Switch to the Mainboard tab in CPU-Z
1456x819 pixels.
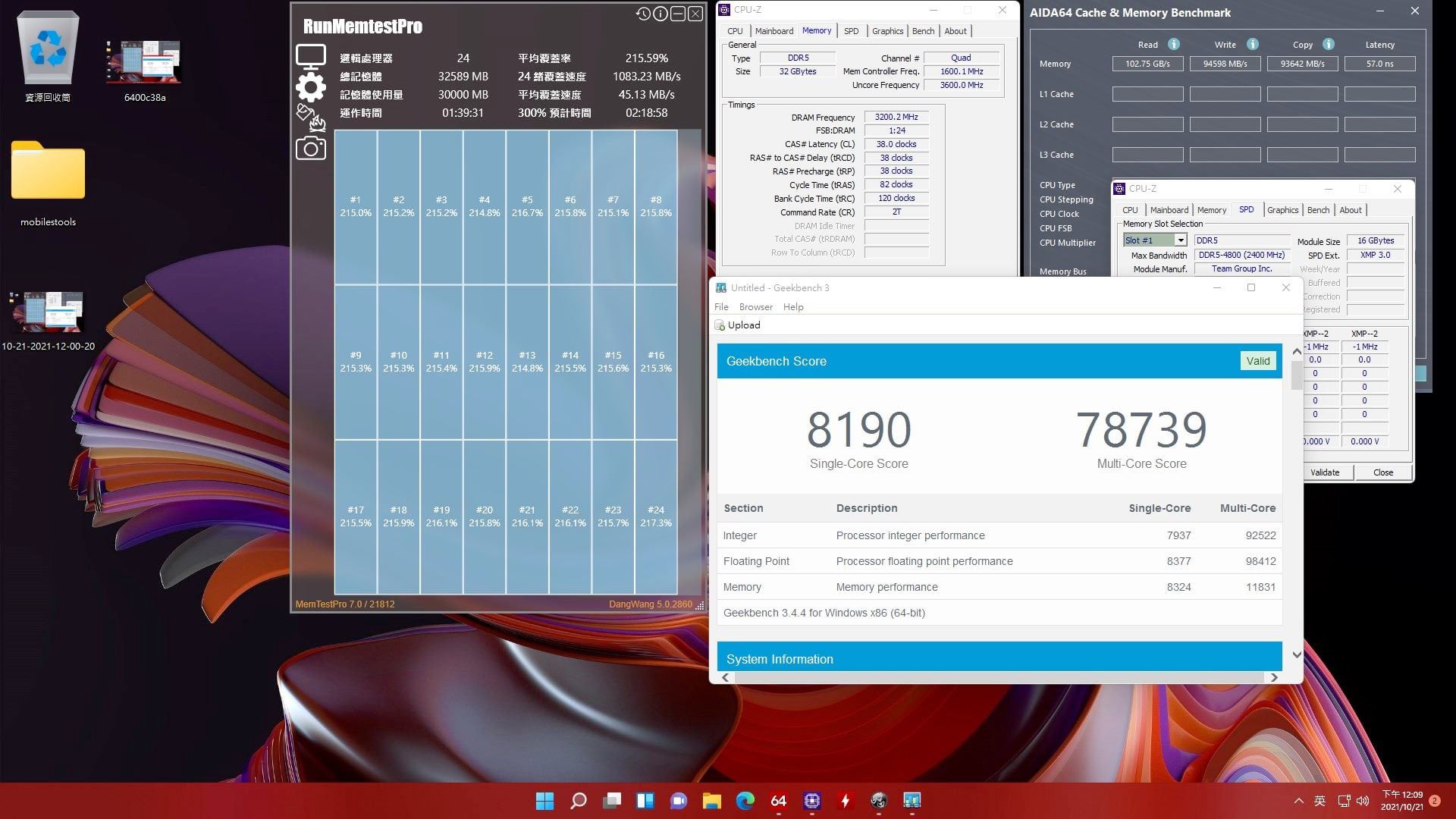tap(773, 31)
